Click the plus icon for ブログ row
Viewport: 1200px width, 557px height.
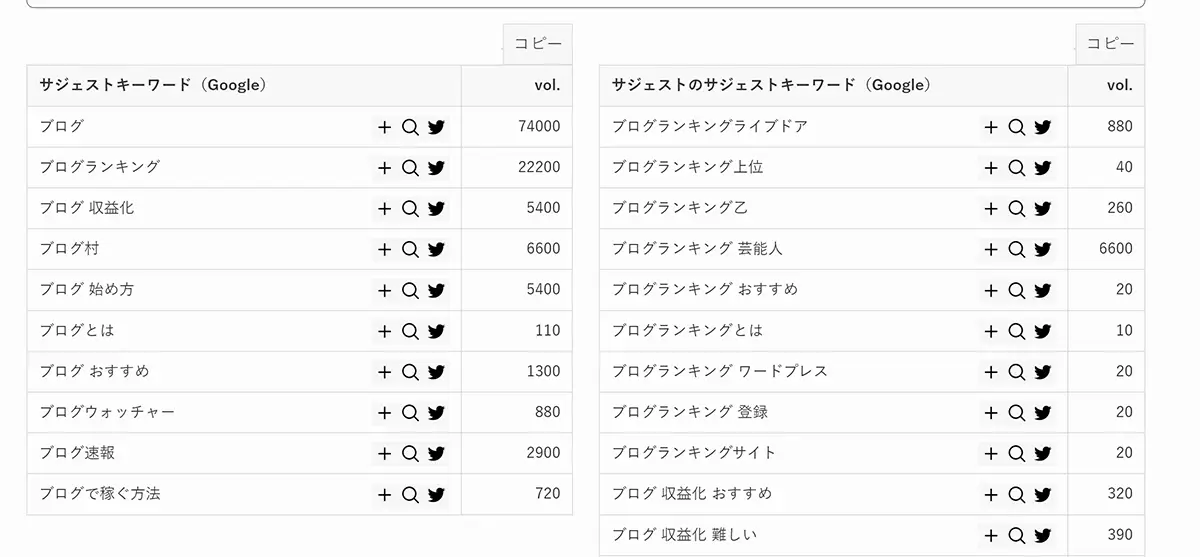pos(384,127)
